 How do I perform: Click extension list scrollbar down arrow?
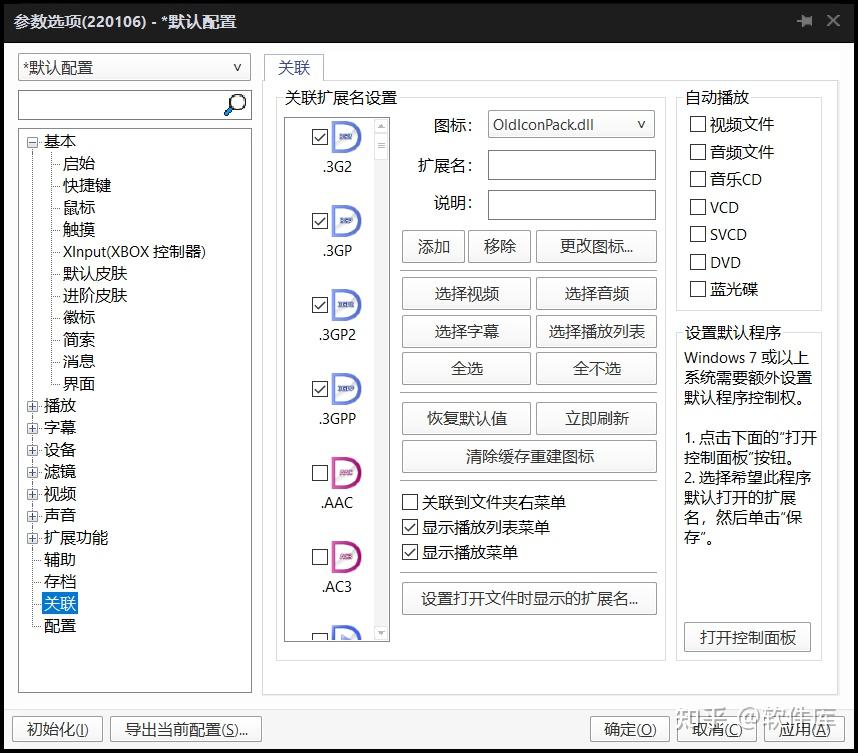point(381,633)
